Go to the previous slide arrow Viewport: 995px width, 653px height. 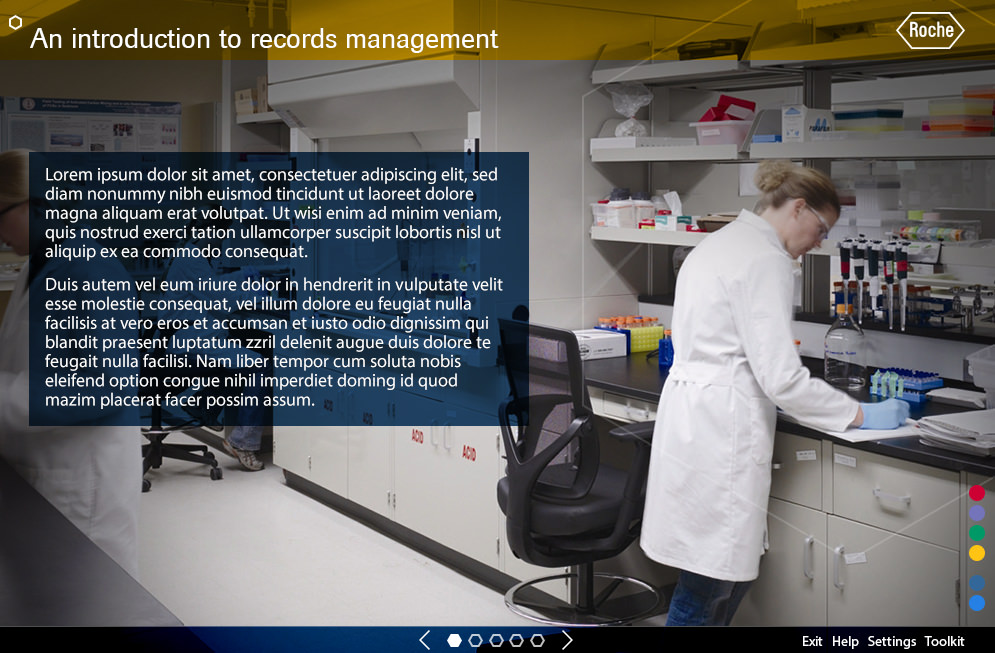coord(425,640)
